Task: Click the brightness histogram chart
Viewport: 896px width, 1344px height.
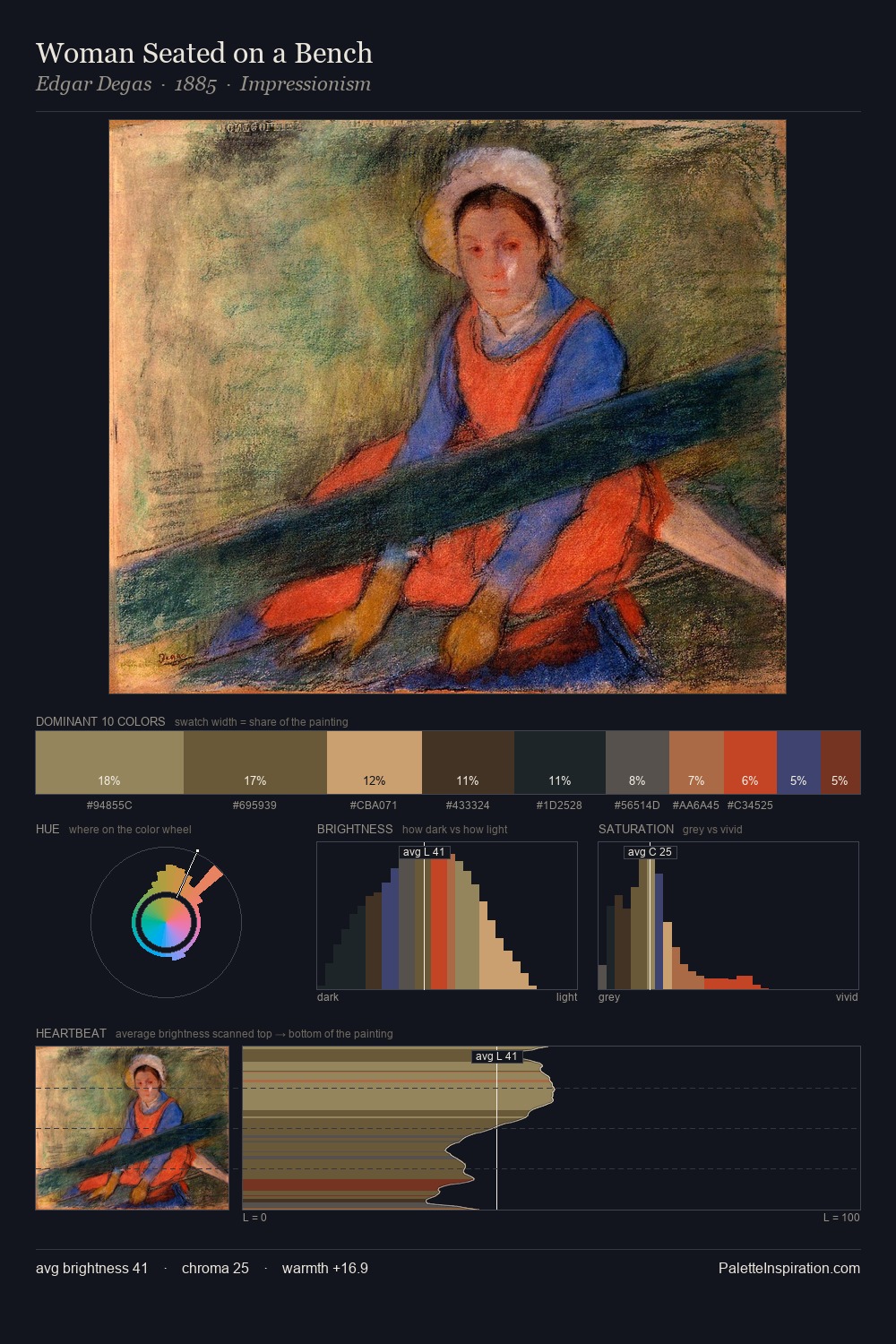Action: pos(447,916)
